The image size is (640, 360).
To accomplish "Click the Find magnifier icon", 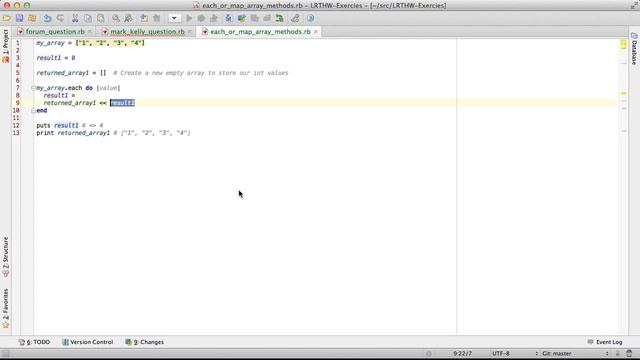I will [x=116, y=18].
